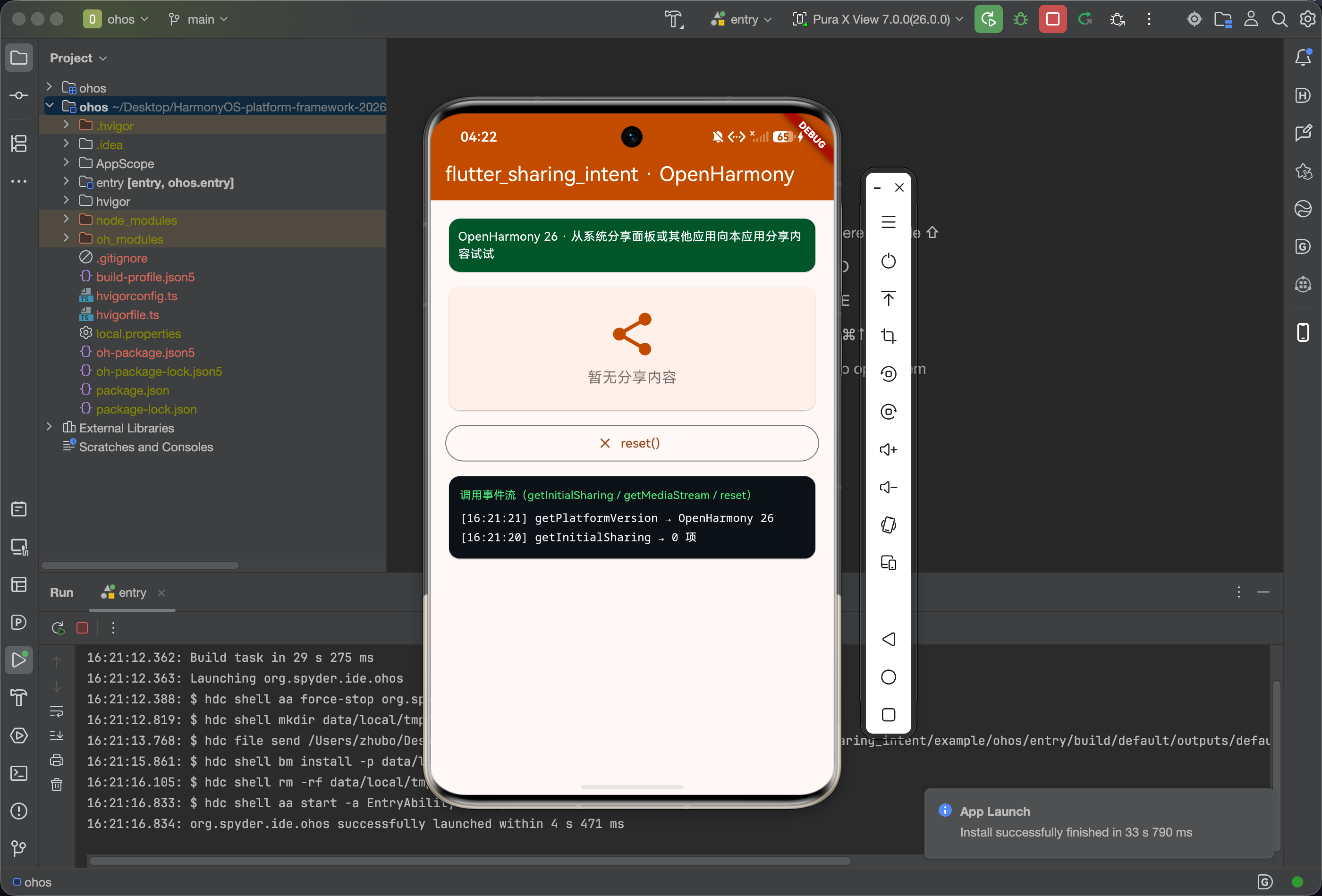
Task: Click the Debug bug icon in toolbar
Action: [x=1020, y=19]
